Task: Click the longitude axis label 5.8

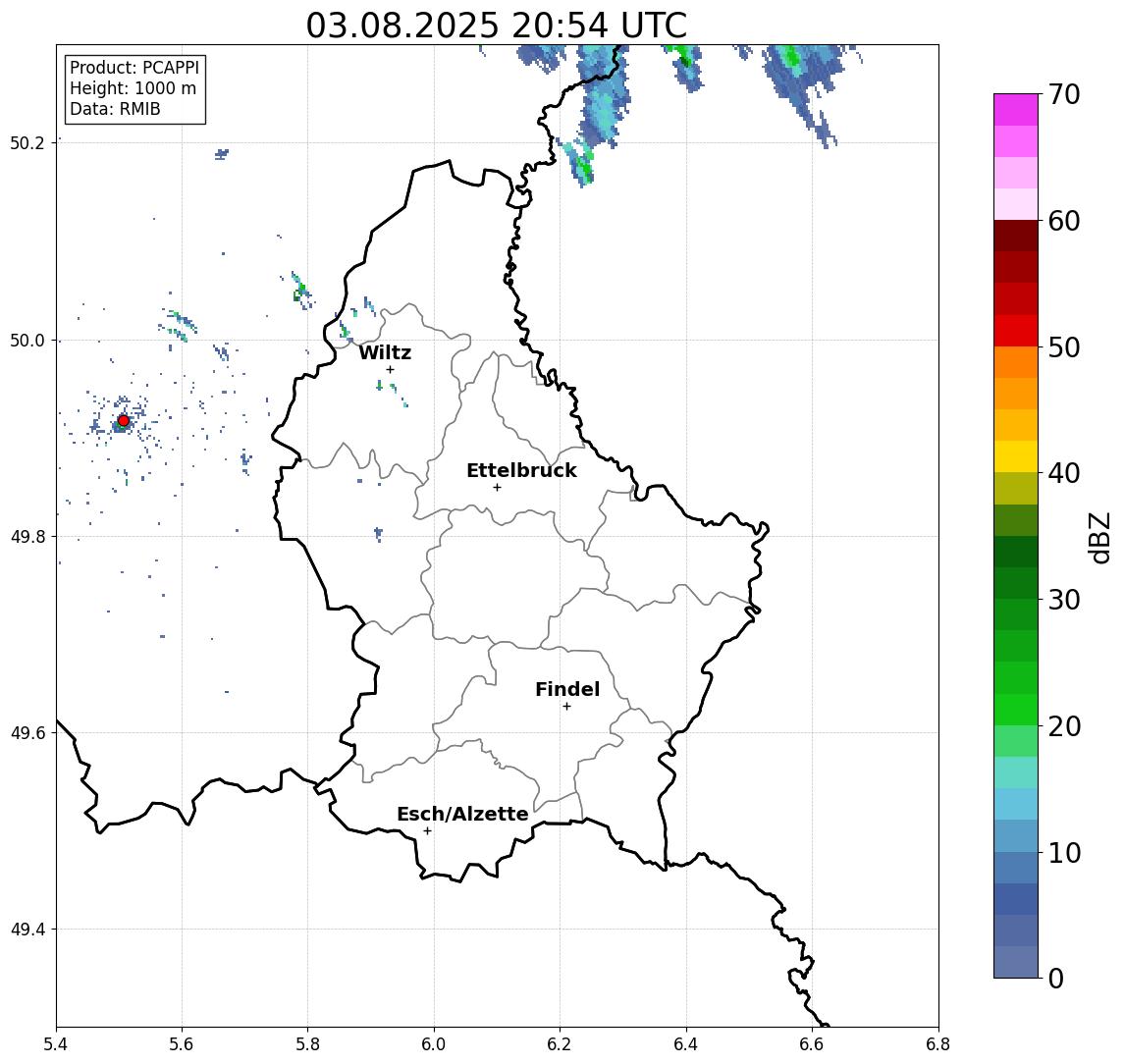Action: pos(307,1044)
